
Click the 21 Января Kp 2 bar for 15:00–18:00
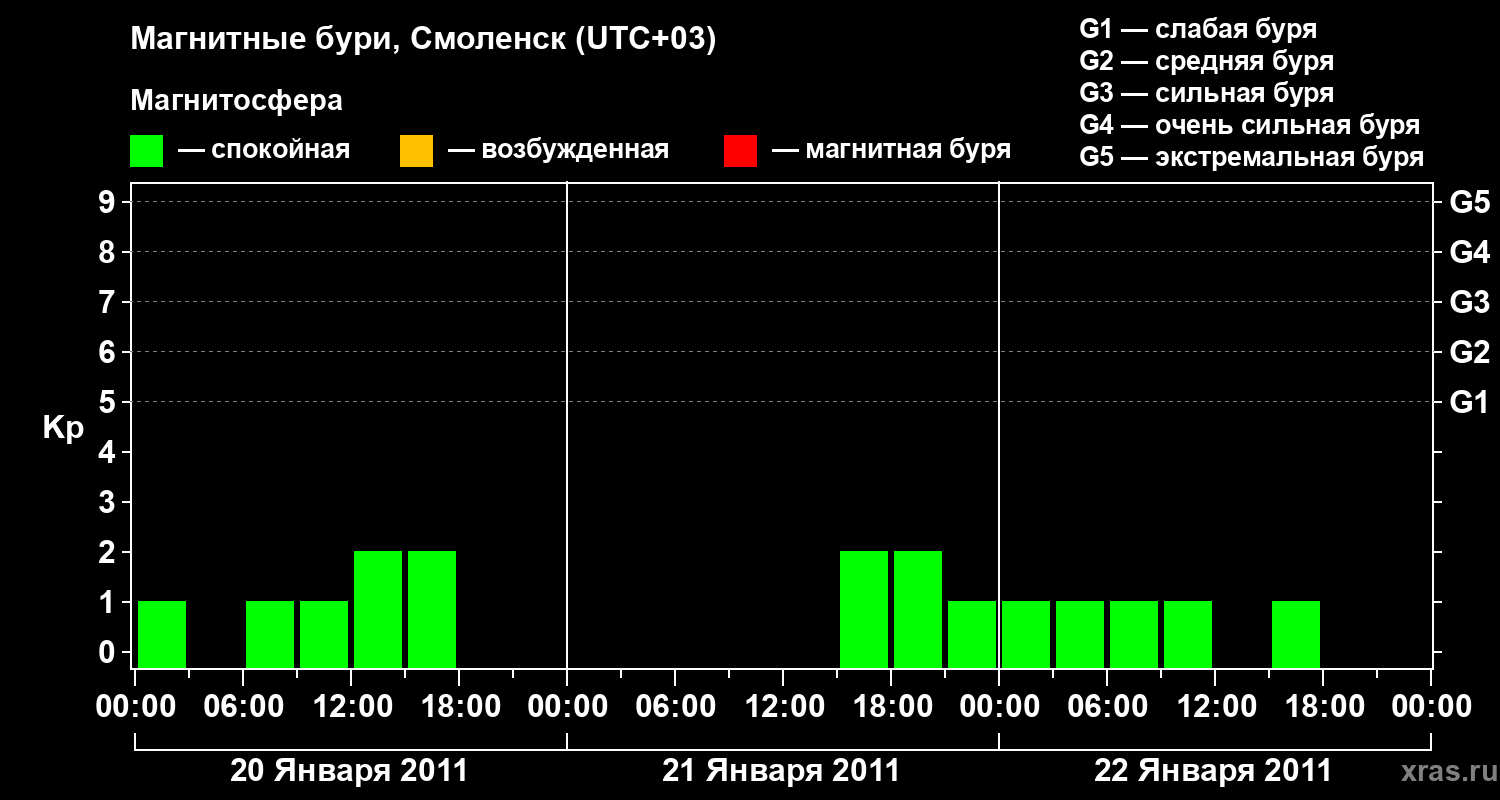(864, 609)
